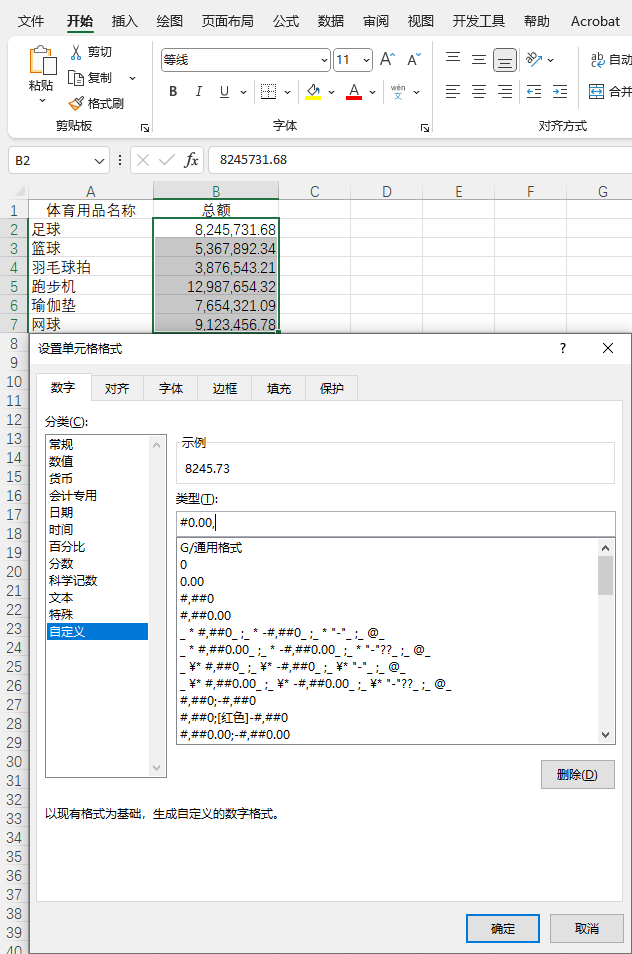The width and height of the screenshot is (632, 954).
Task: Apply the borders icon
Action: click(x=268, y=91)
